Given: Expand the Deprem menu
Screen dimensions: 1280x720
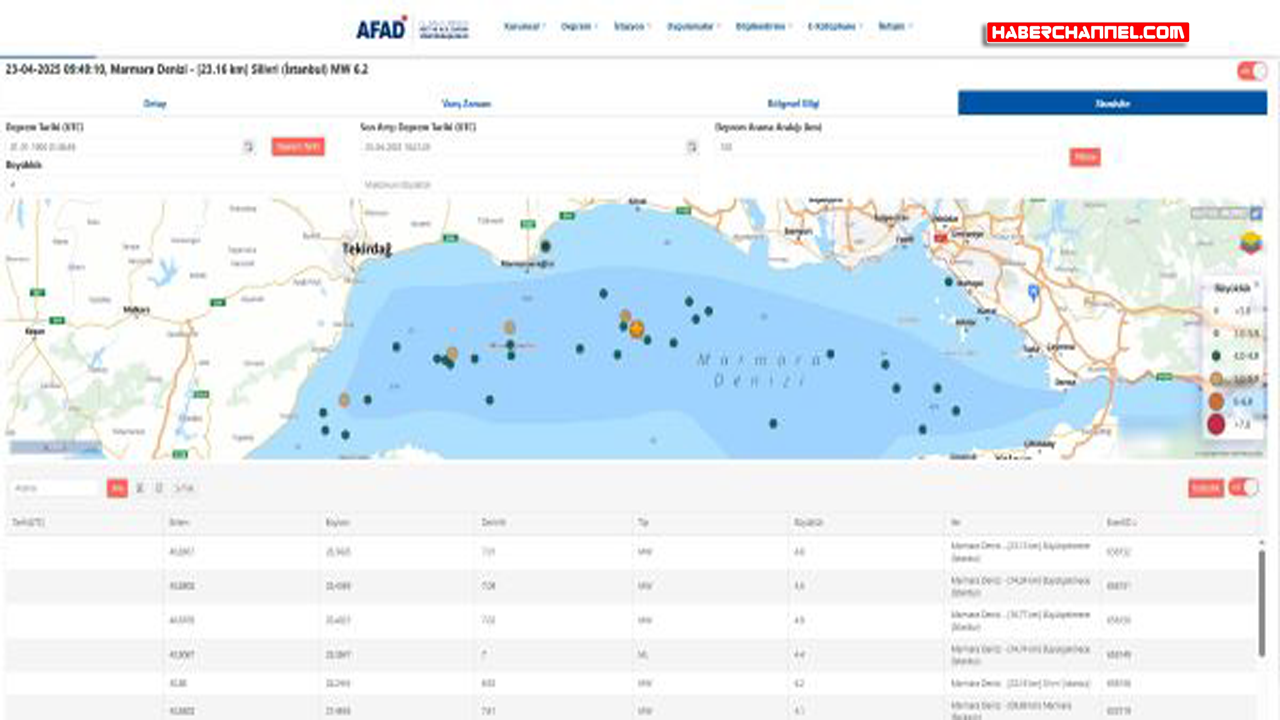Looking at the screenshot, I should 580,27.
